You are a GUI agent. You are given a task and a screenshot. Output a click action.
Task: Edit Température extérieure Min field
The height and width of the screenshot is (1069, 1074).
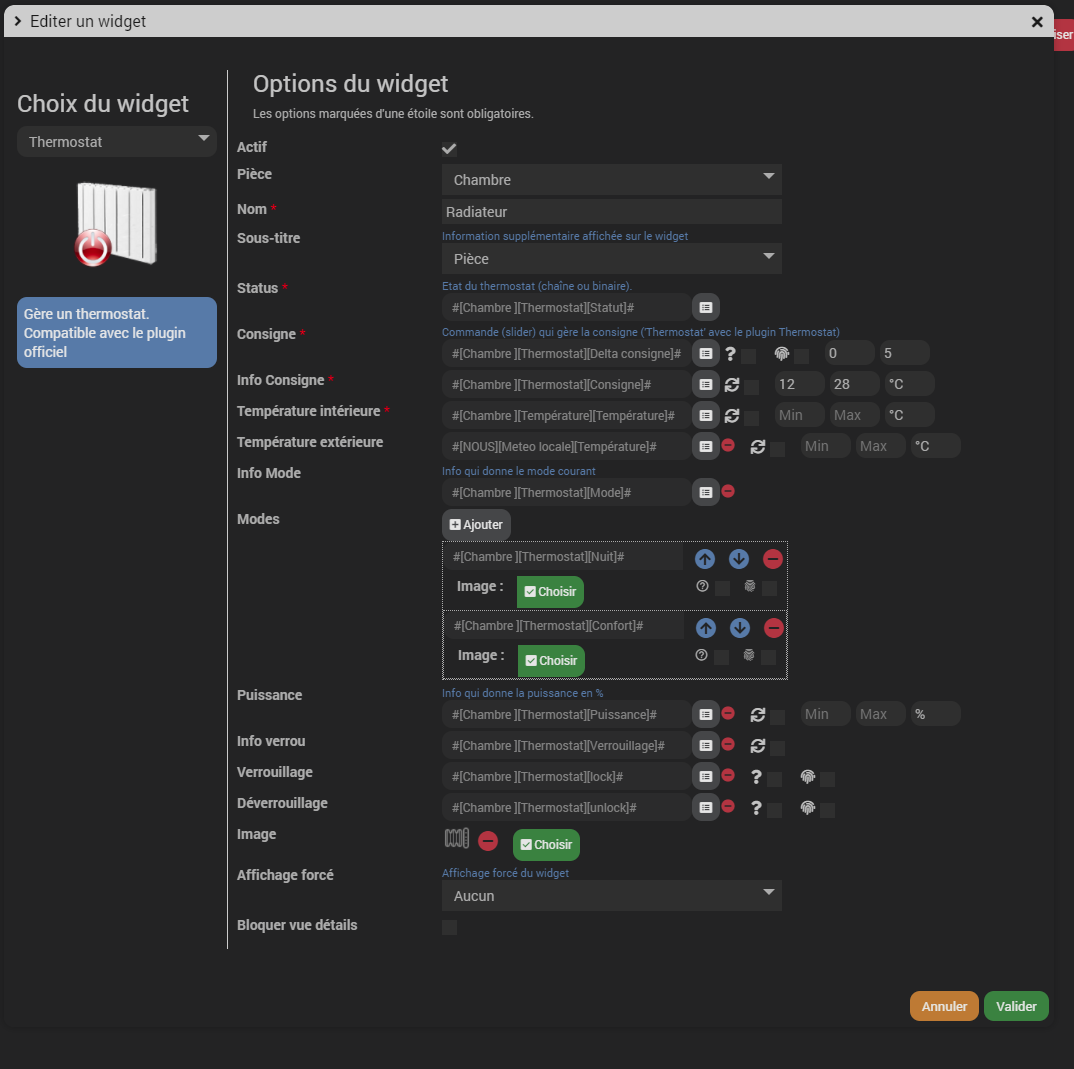click(825, 447)
